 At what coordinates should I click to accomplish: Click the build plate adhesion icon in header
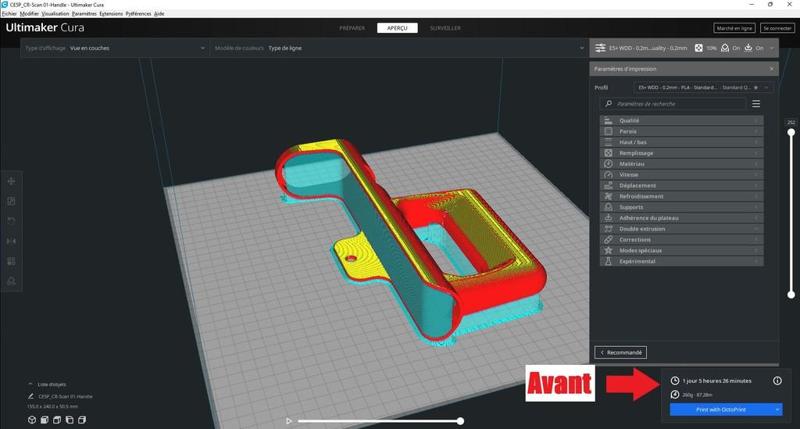pyautogui.click(x=748, y=48)
